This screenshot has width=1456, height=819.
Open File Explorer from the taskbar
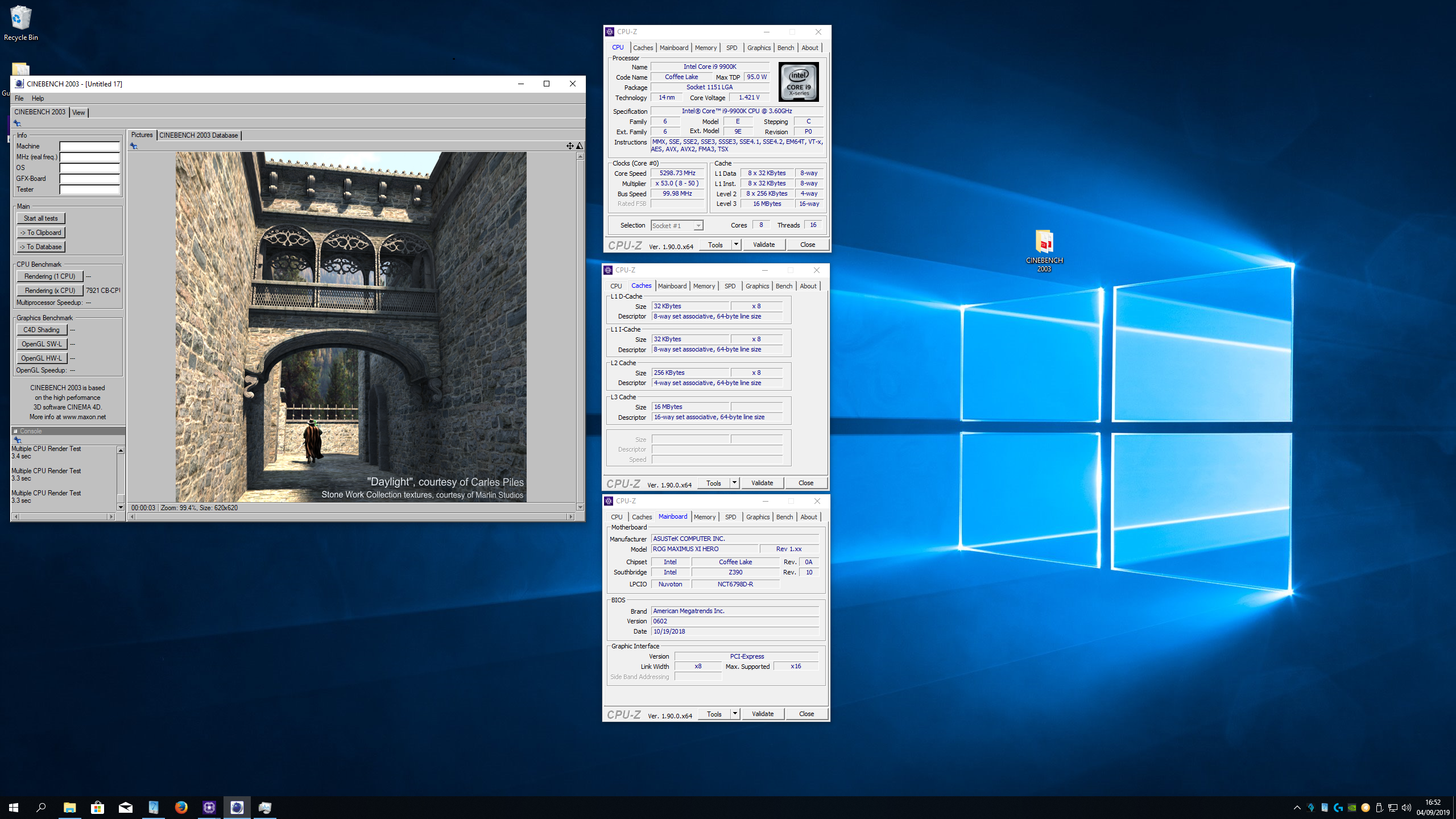69,808
